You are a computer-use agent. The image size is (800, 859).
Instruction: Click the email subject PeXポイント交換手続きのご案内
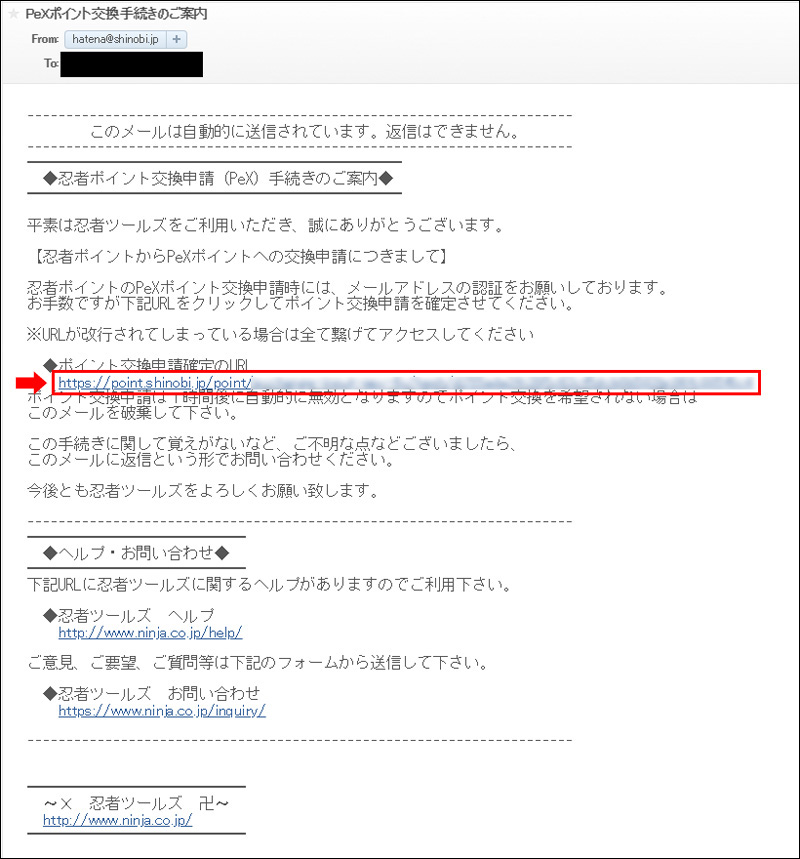pos(116,14)
